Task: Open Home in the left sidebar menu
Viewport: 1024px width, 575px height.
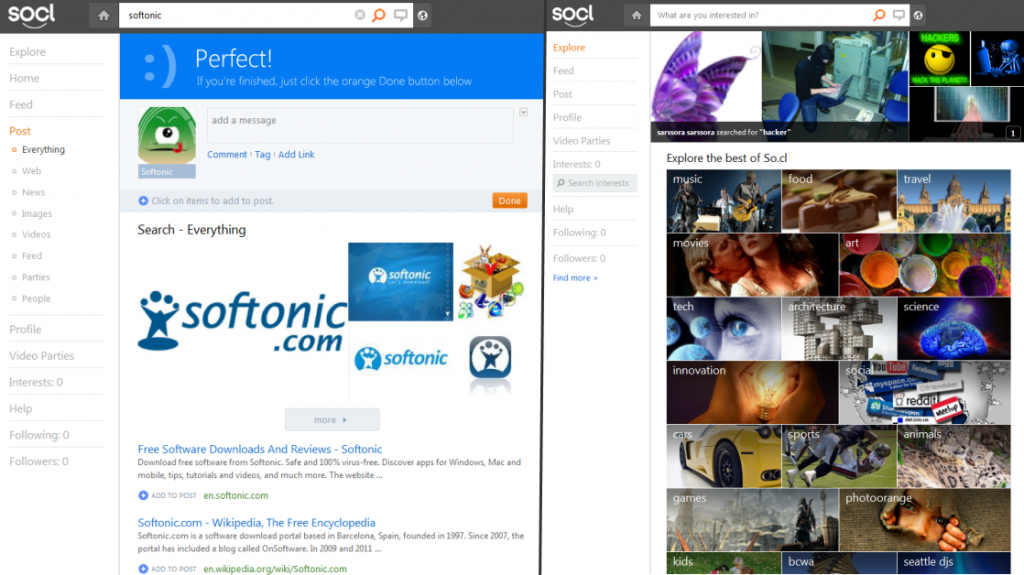Action: pyautogui.click(x=24, y=78)
